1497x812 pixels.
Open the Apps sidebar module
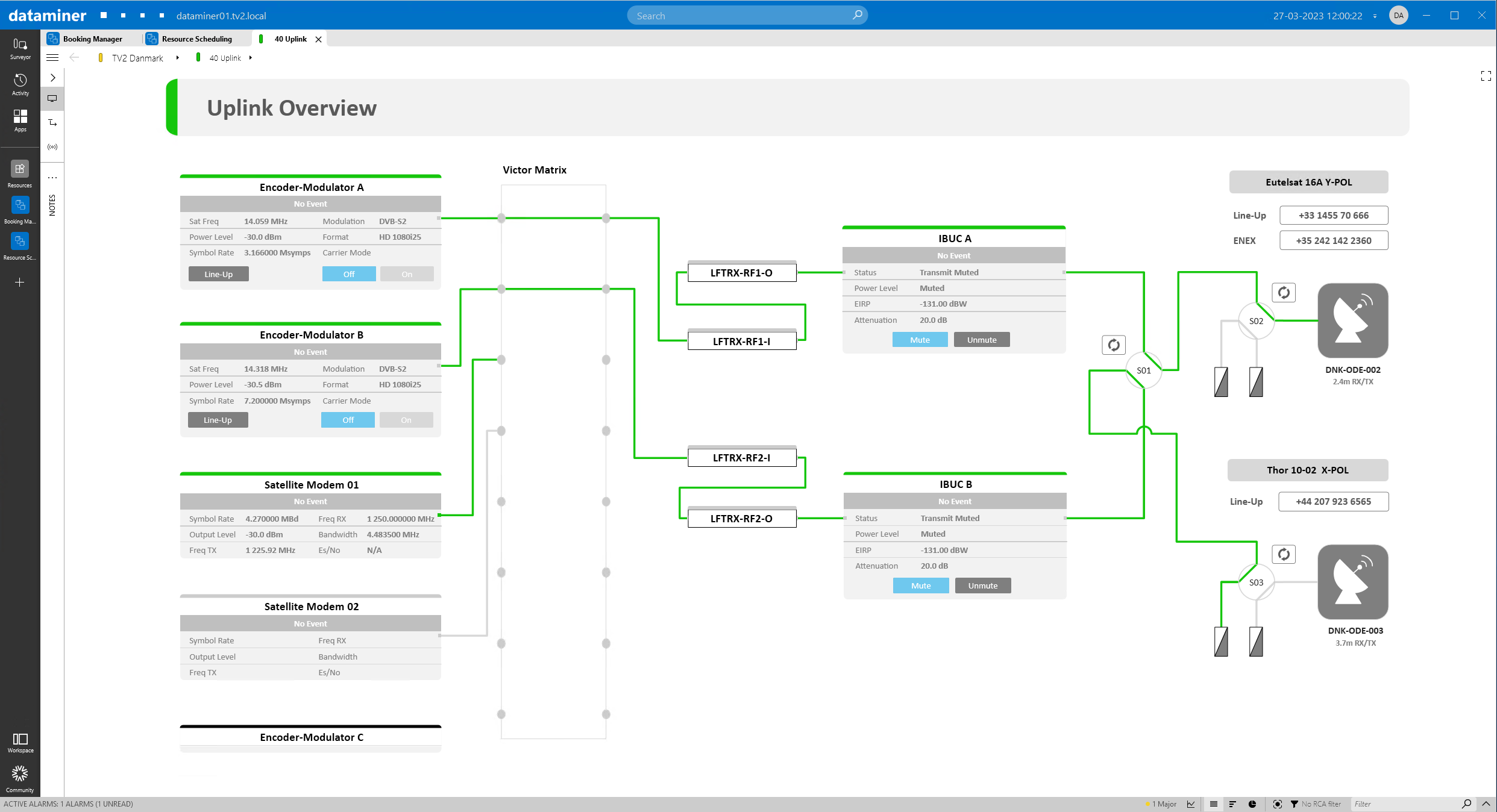click(x=20, y=120)
